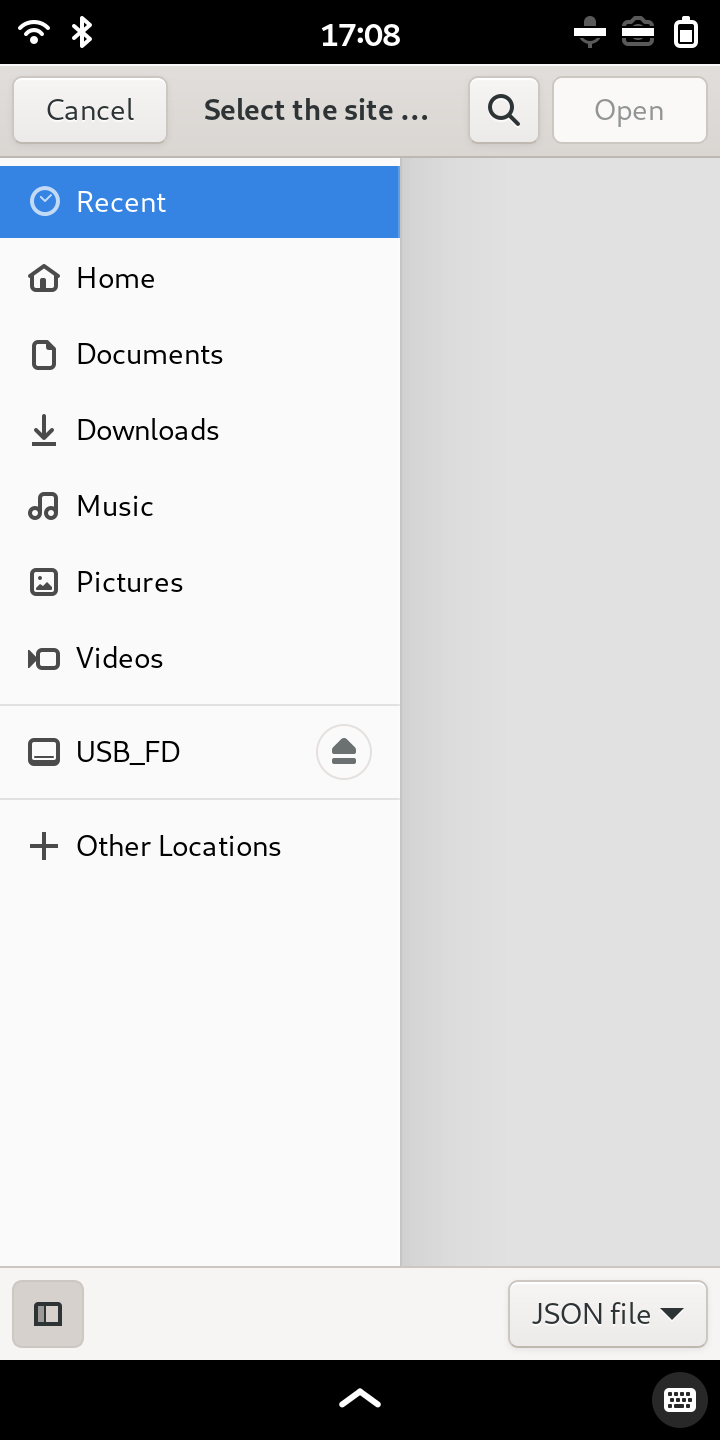Open the on-screen keyboard icon
Image resolution: width=720 pixels, height=1440 pixels.
(680, 1399)
